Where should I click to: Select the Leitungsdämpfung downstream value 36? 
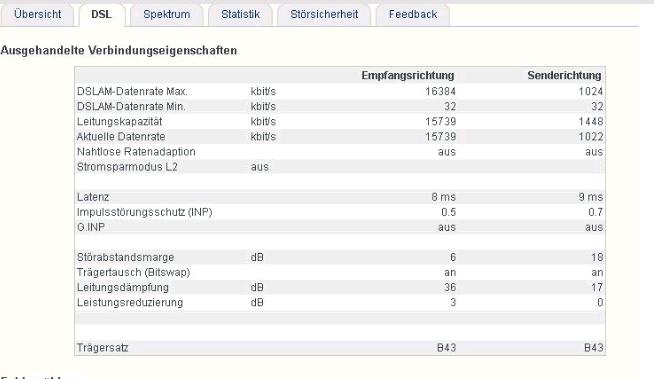point(450,287)
